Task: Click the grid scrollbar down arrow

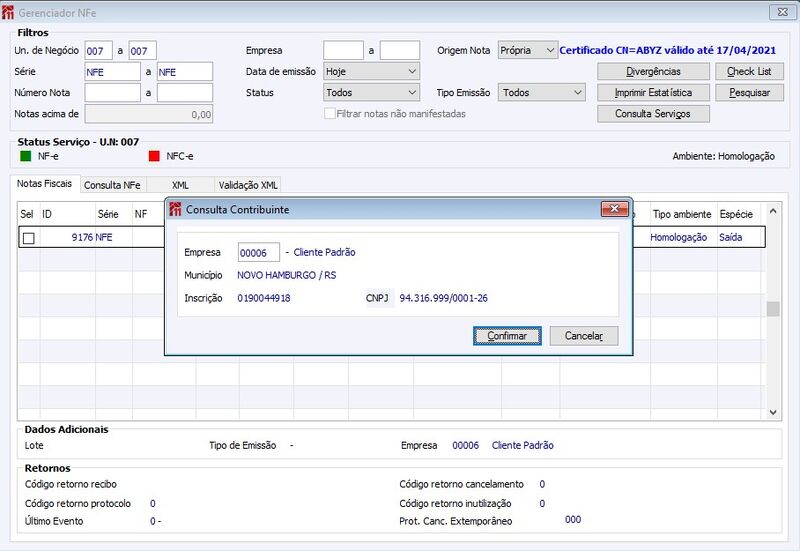Action: click(773, 412)
